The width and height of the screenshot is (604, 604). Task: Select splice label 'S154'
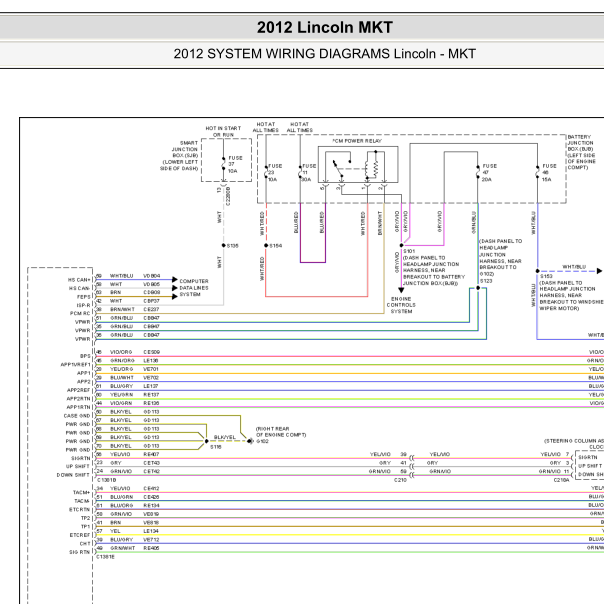[x=275, y=246]
